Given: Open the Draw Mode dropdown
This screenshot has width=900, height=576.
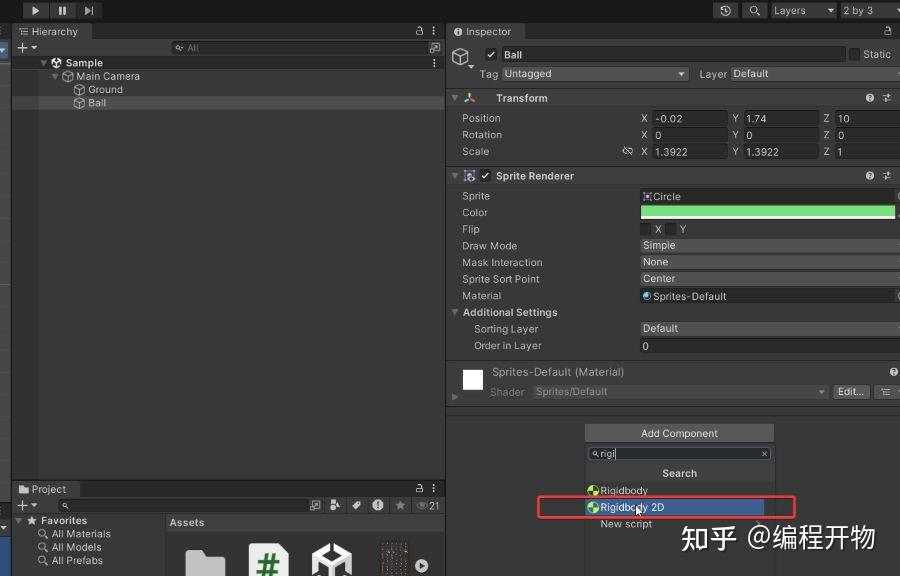Looking at the screenshot, I should (770, 246).
